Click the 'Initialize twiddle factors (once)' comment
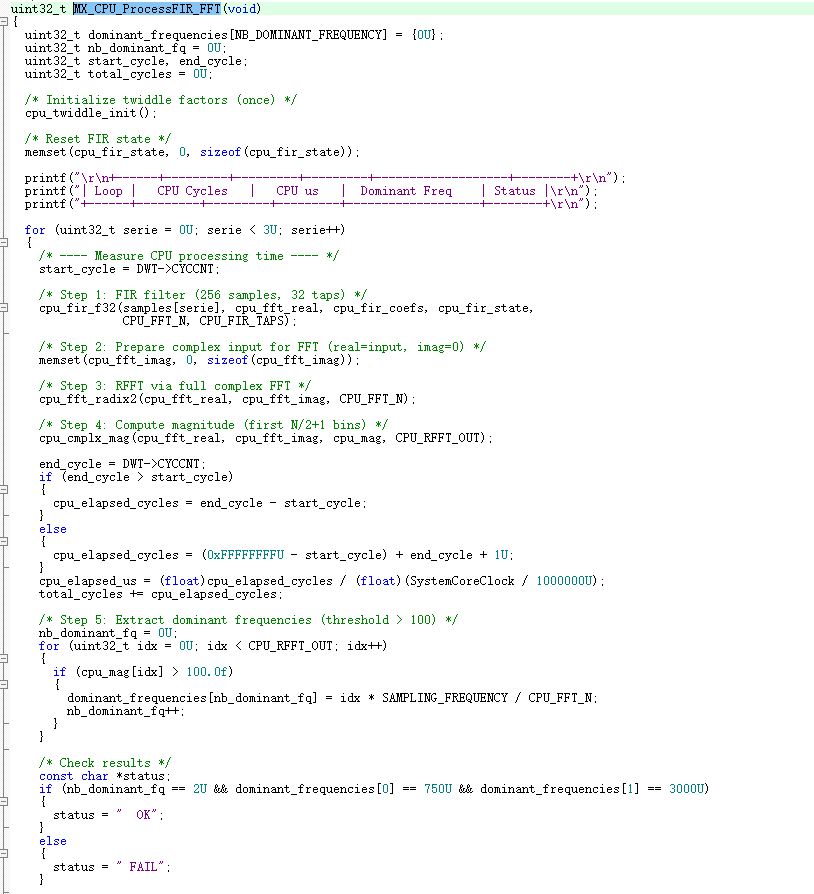Image resolution: width=814 pixels, height=894 pixels. pos(161,100)
